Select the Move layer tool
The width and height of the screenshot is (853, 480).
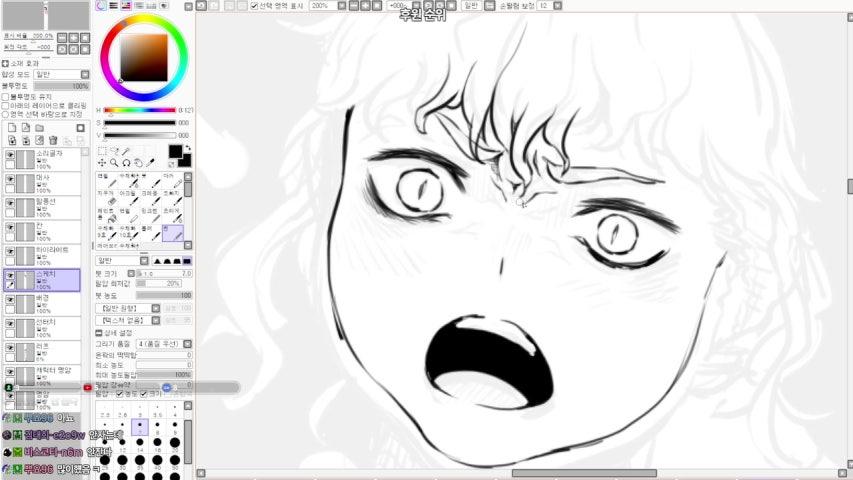[x=102, y=163]
